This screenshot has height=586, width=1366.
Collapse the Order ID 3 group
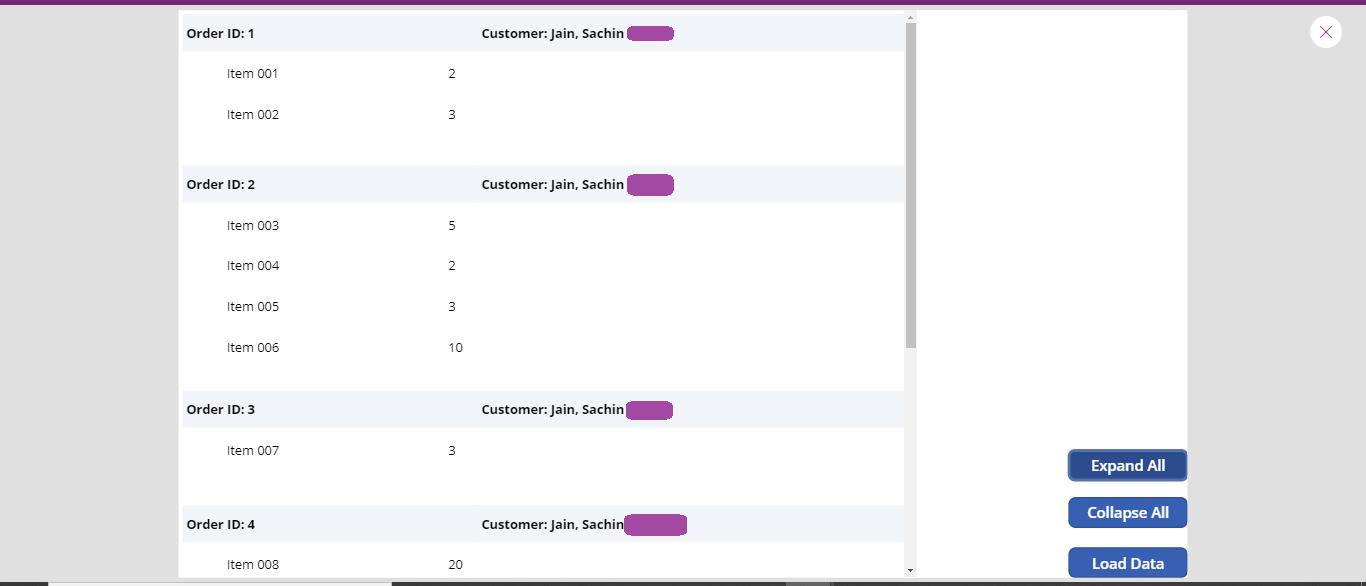[219, 409]
